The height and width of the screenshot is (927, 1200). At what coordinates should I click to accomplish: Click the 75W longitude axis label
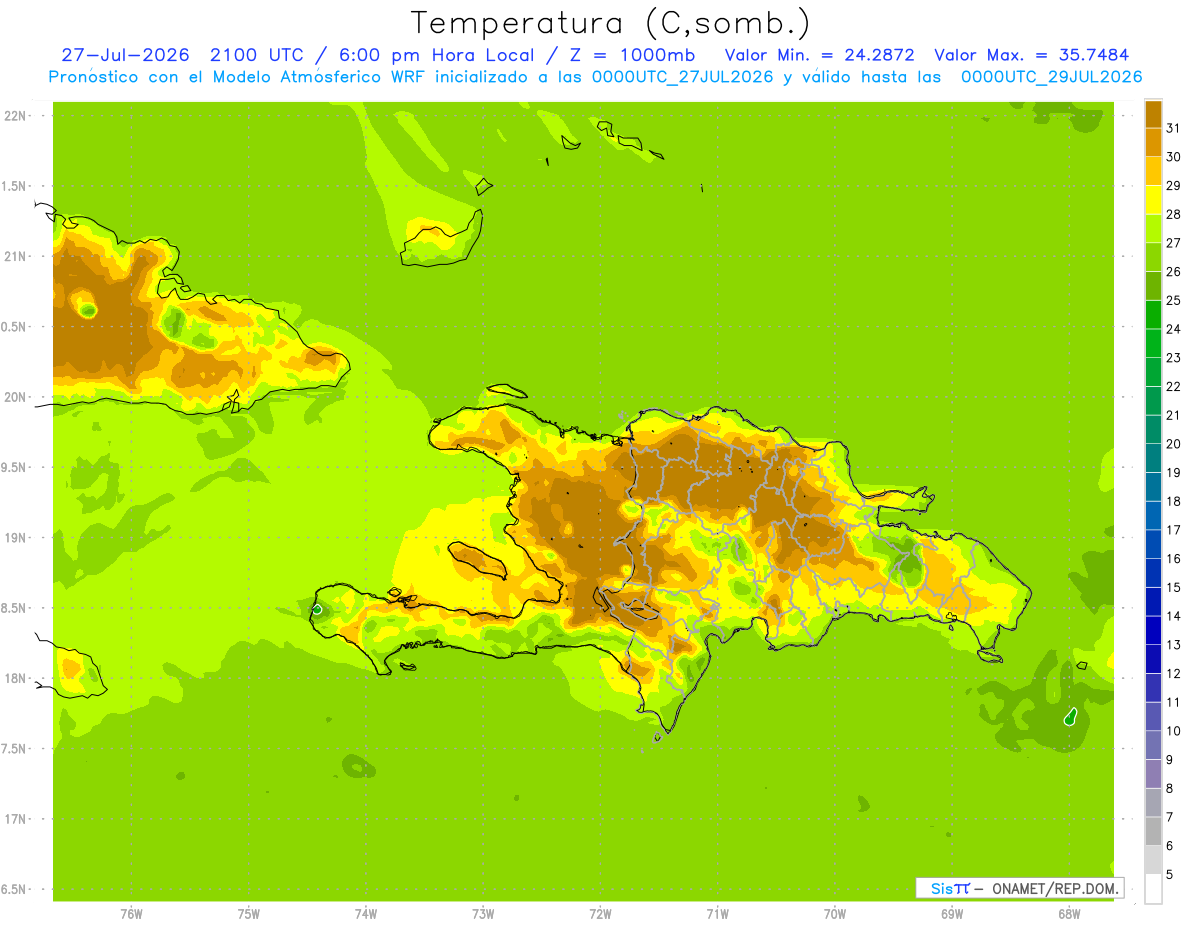click(x=249, y=914)
